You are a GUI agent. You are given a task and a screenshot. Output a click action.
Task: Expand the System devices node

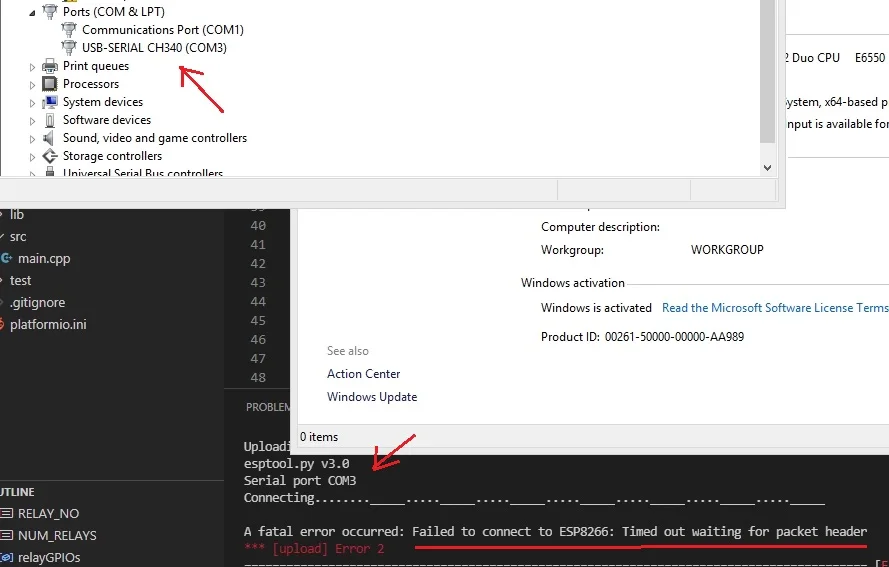coord(32,103)
